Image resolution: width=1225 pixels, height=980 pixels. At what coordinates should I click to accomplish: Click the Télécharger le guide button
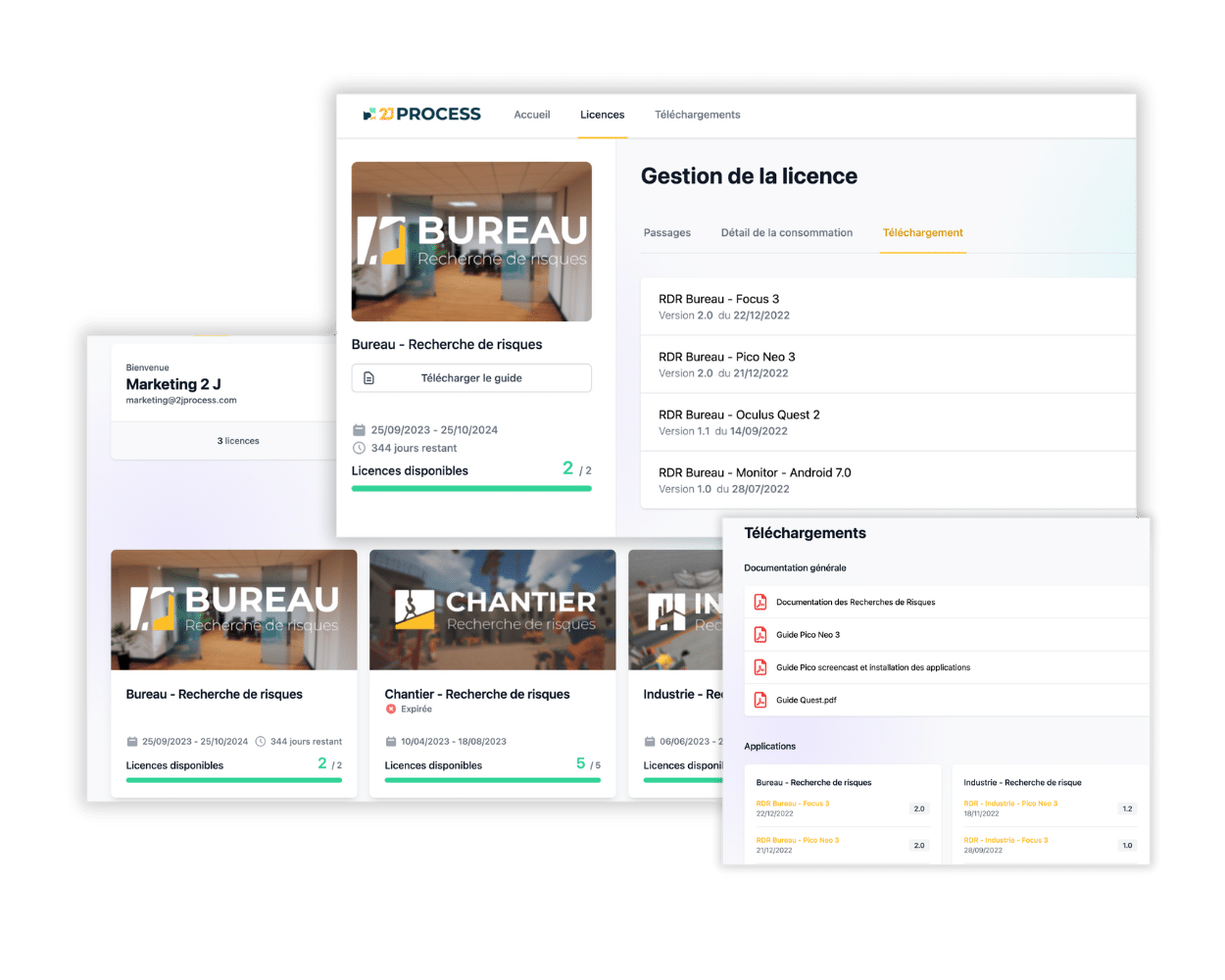click(471, 378)
